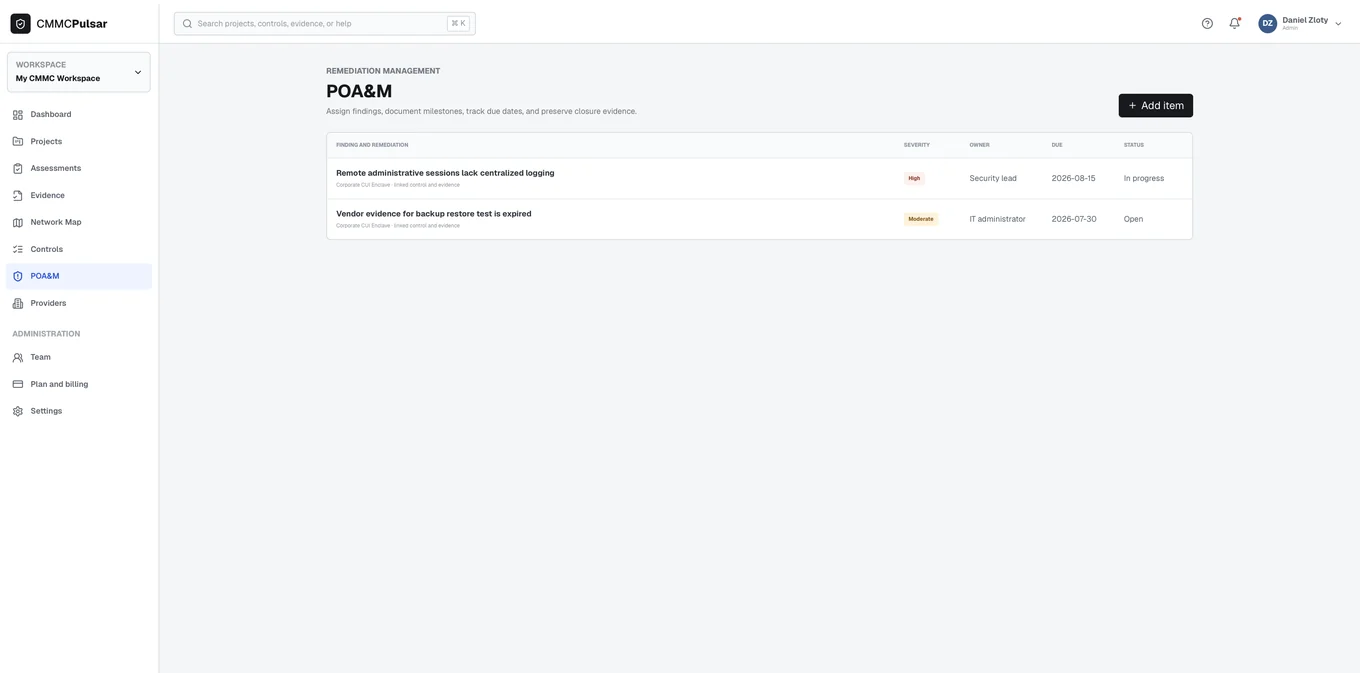The height and width of the screenshot is (673, 1360).
Task: Click the ⌘K shortcut badge
Action: (458, 24)
